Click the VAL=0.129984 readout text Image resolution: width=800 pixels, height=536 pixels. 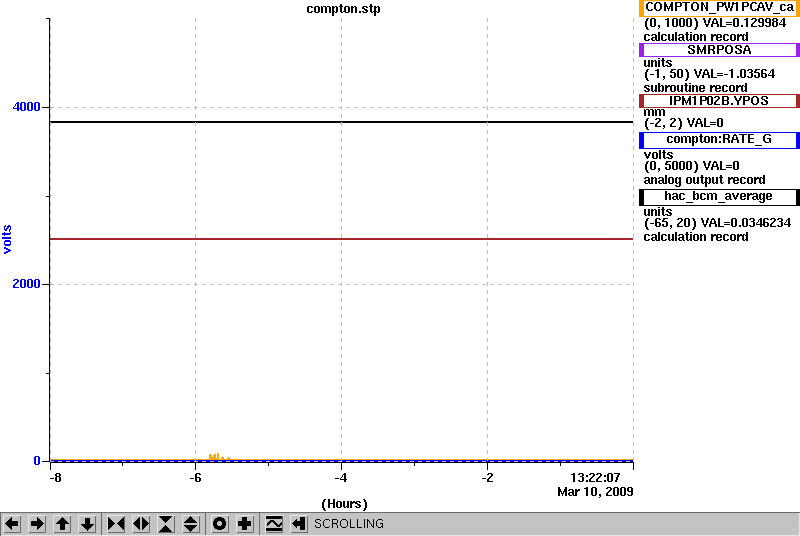744,23
